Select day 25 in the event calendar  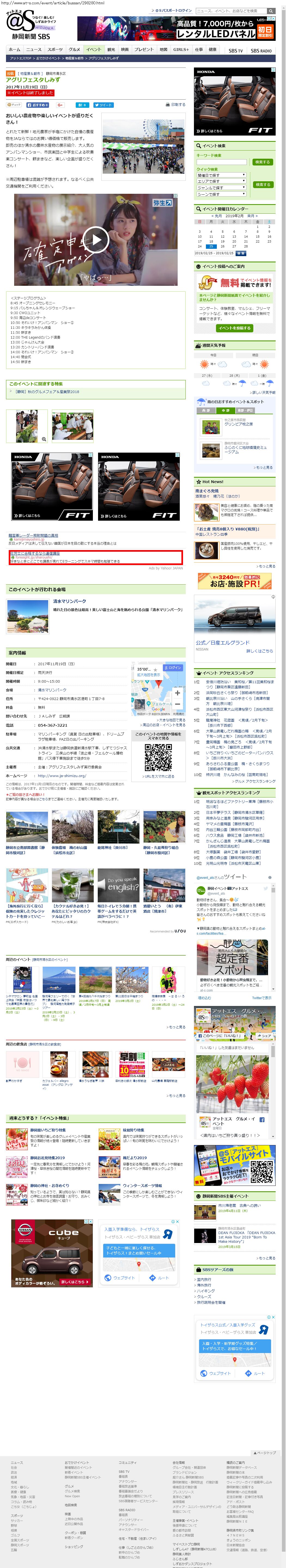(211, 247)
